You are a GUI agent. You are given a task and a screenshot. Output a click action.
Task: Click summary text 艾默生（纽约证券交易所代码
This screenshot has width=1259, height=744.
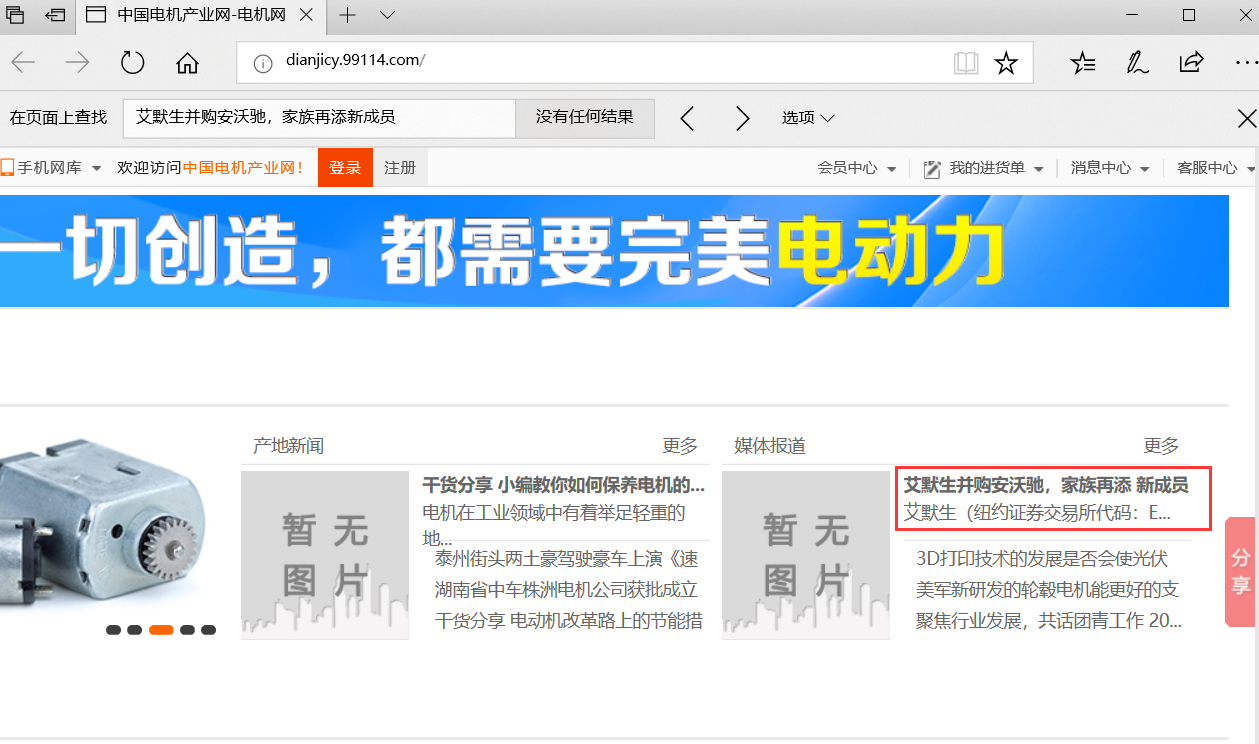[1037, 514]
